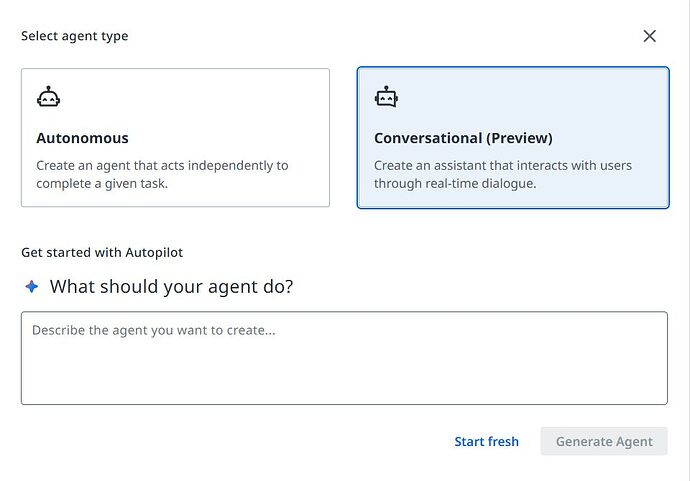Click the Autonomous robot icon
This screenshot has height=481, width=690.
coord(48,97)
